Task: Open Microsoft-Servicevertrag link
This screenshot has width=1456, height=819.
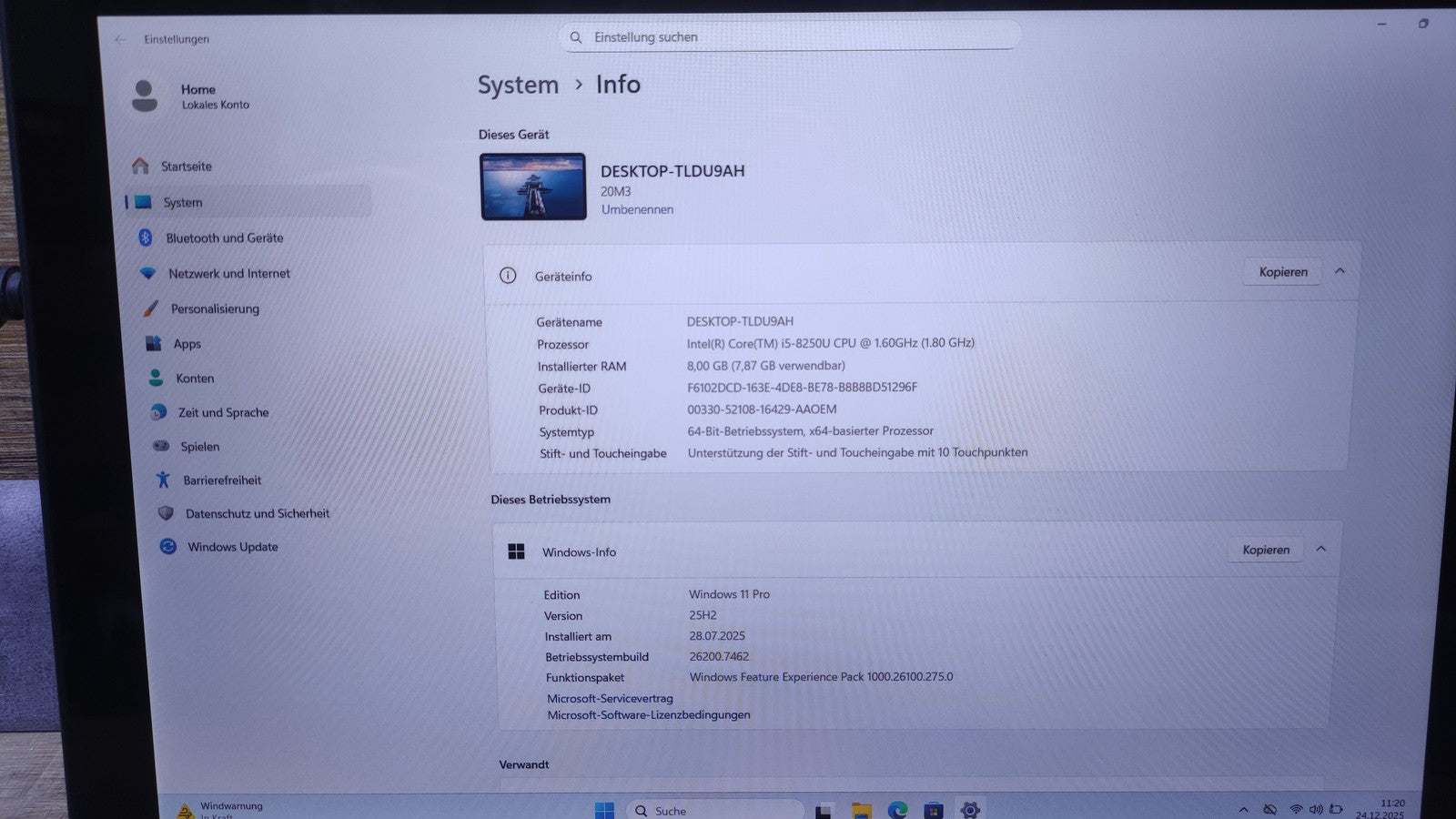Action: (x=610, y=698)
